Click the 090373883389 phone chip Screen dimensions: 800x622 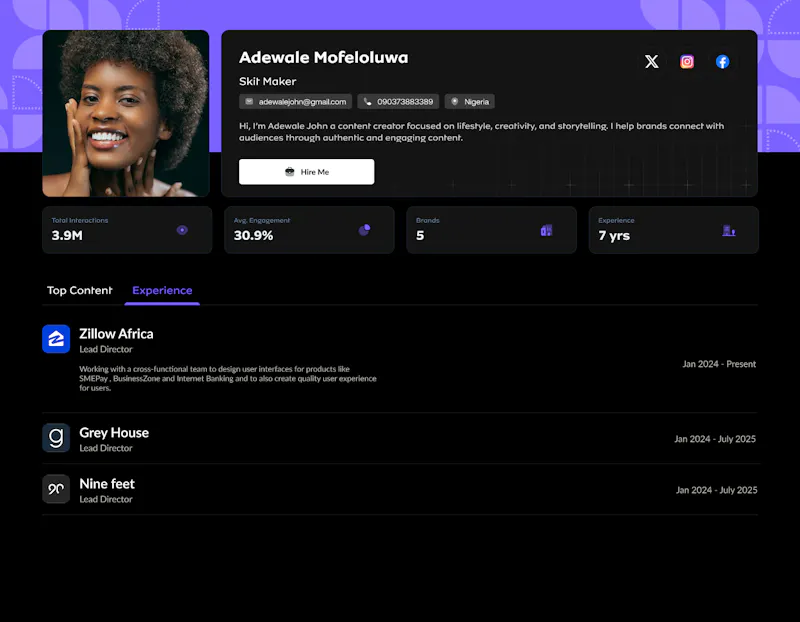pos(398,102)
